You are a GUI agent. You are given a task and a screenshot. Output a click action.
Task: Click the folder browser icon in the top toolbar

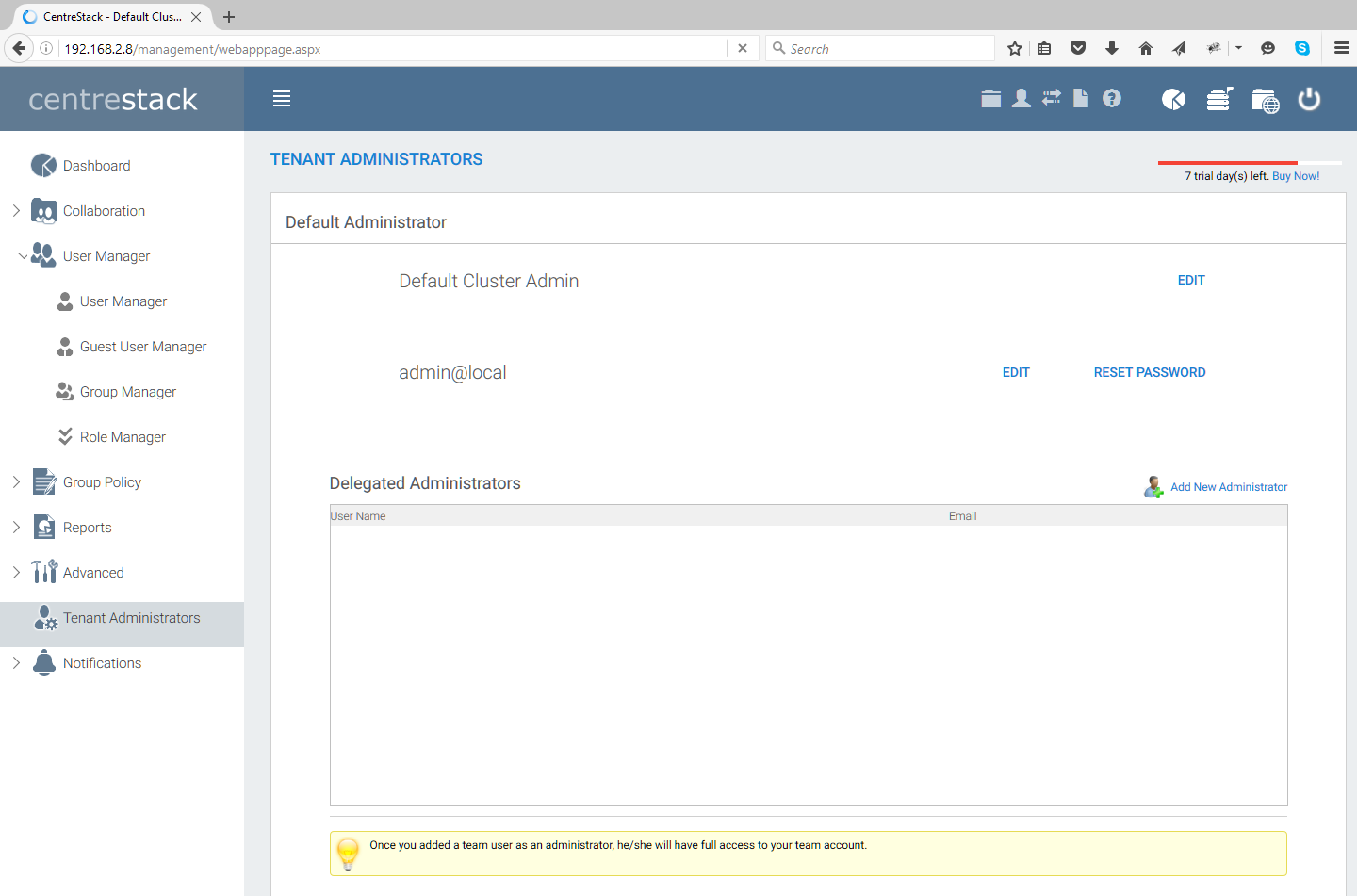[x=990, y=98]
